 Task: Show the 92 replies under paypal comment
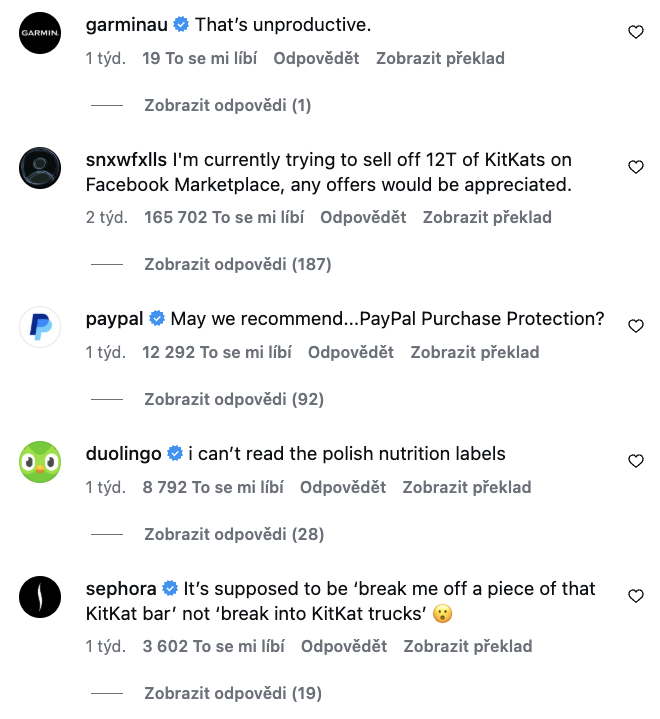(234, 399)
